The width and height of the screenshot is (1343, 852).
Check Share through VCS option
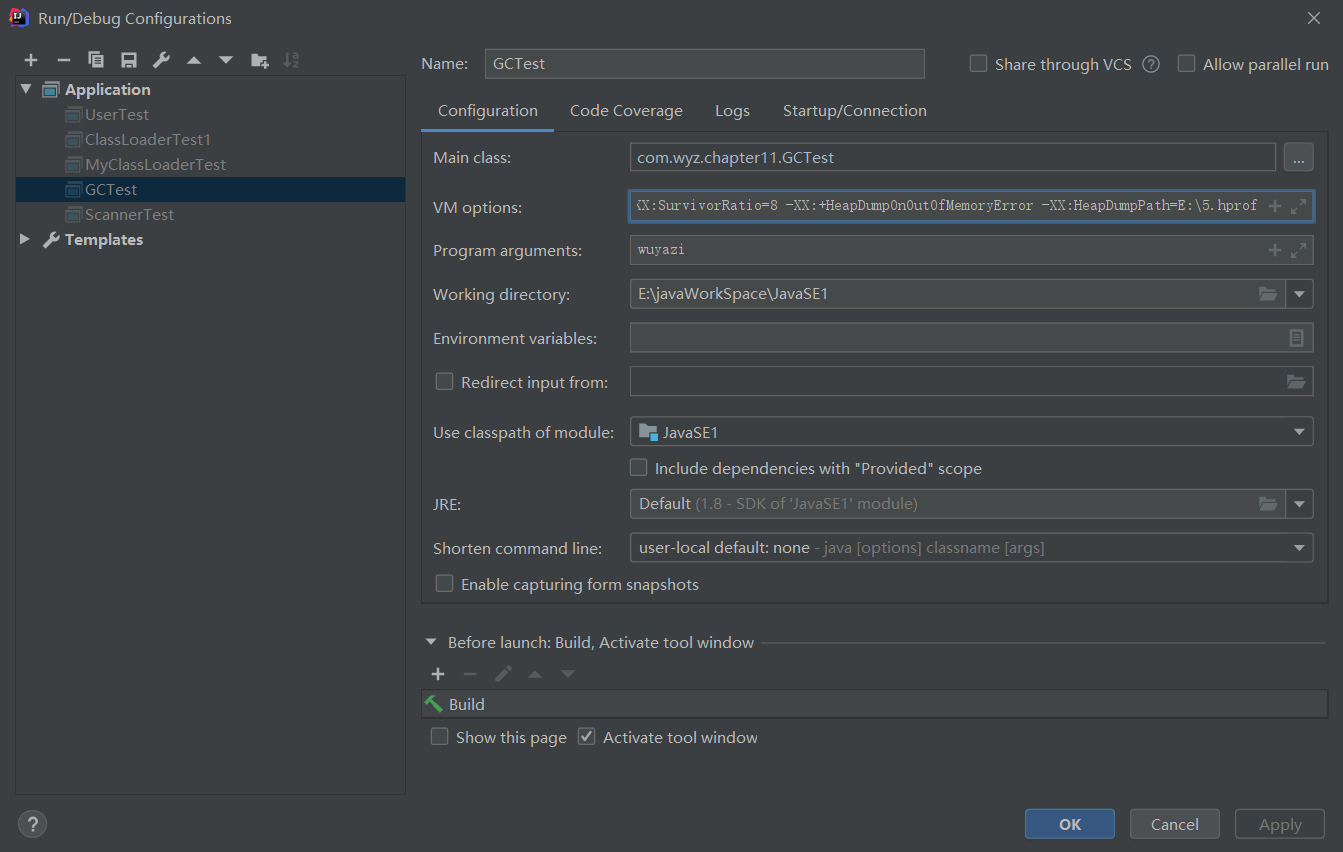(979, 64)
